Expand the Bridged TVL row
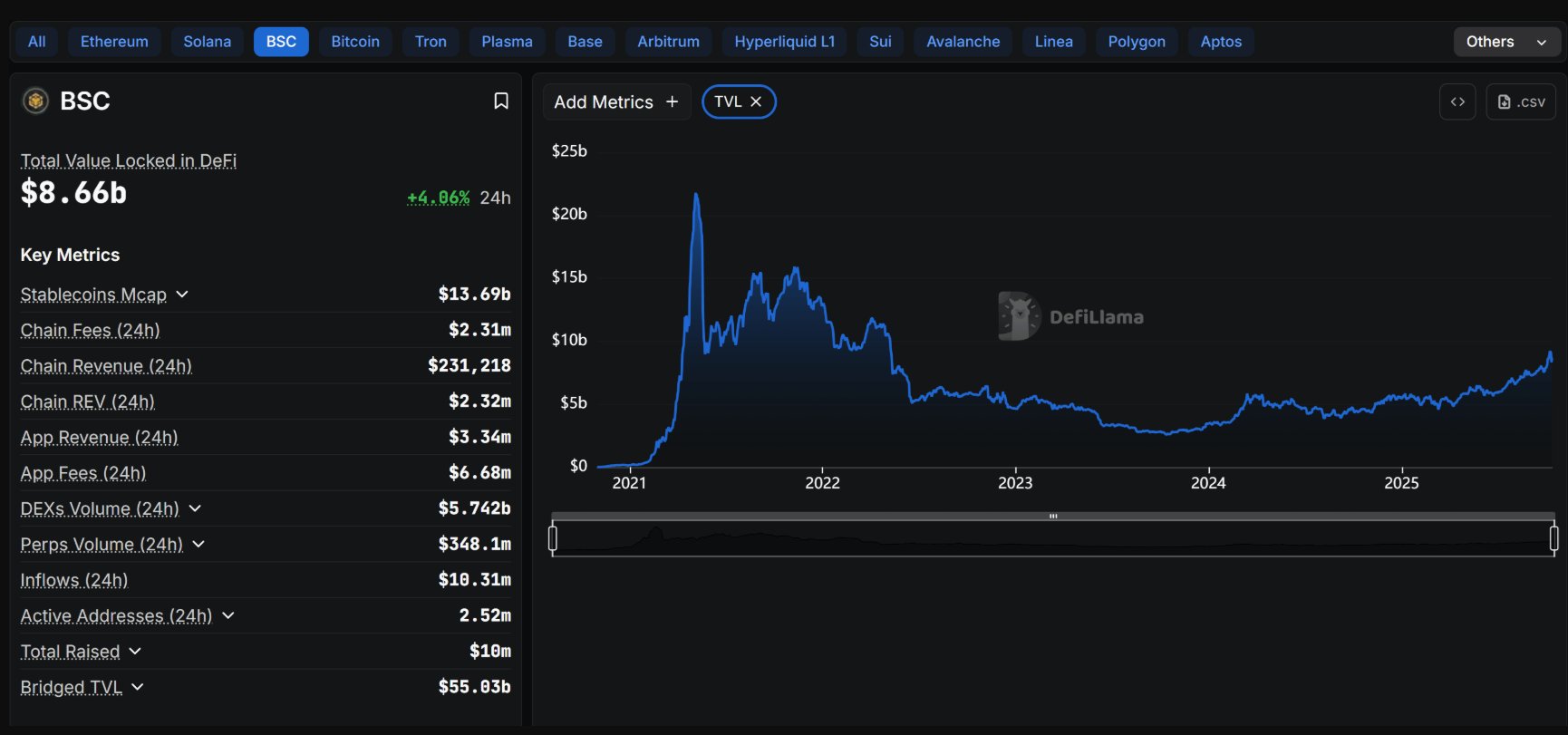The image size is (1568, 735). point(138,687)
